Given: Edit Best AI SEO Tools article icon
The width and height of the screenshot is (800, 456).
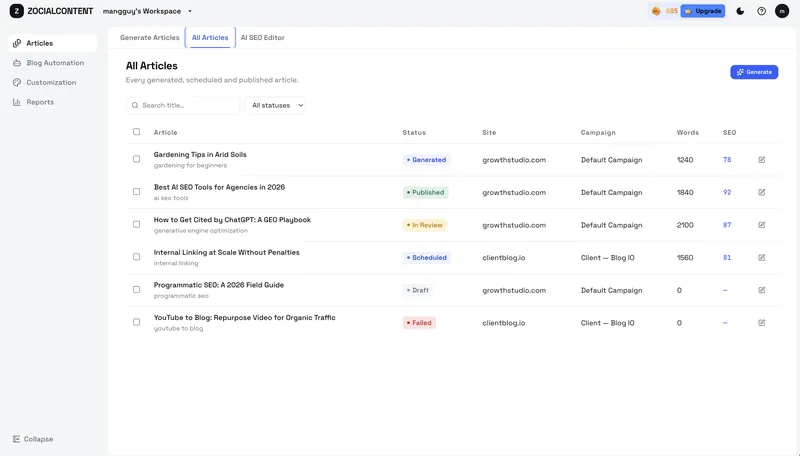Looking at the screenshot, I should (762, 192).
